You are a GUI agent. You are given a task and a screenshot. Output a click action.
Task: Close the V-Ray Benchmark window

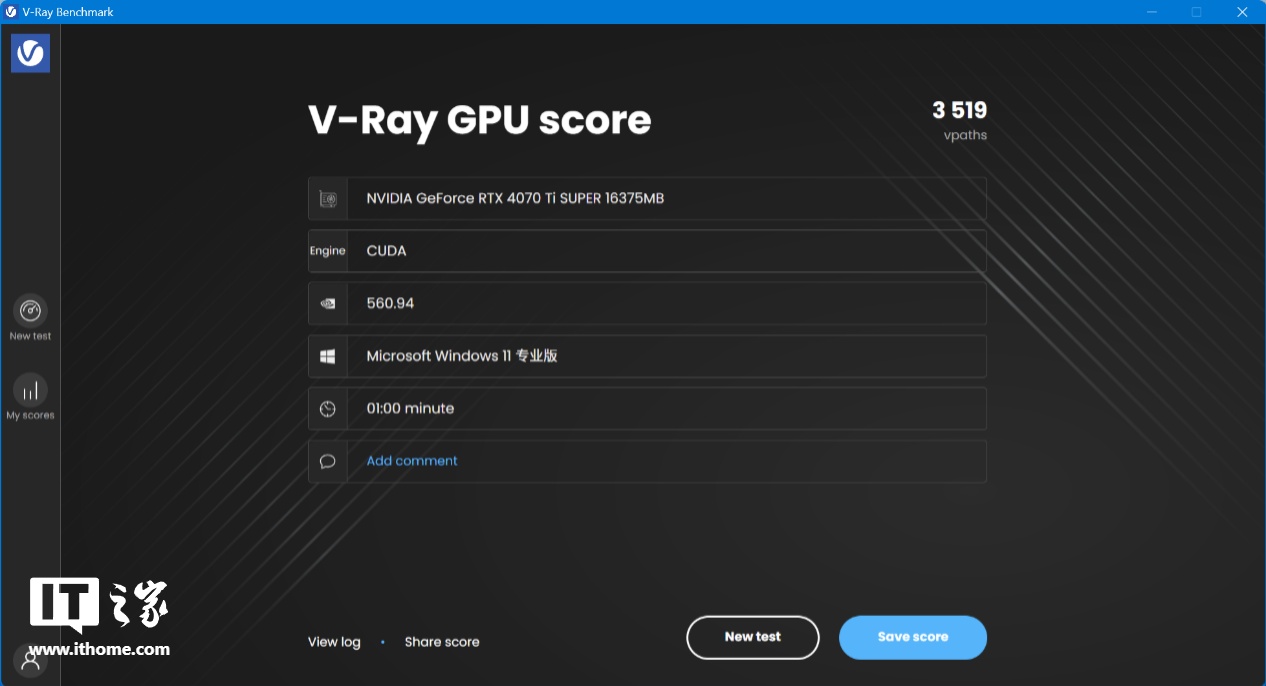point(1242,12)
